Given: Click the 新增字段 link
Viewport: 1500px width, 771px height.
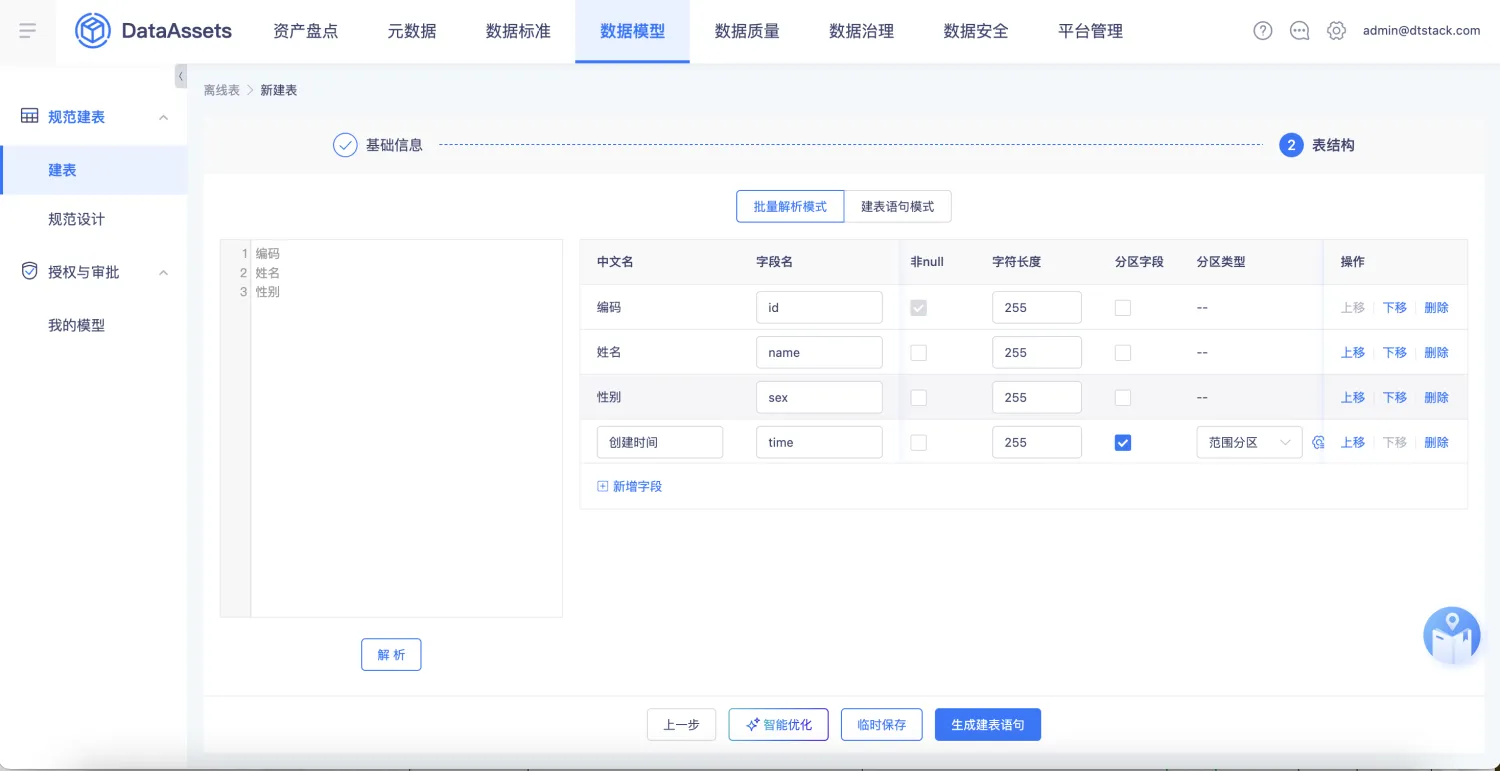Looking at the screenshot, I should [630, 486].
